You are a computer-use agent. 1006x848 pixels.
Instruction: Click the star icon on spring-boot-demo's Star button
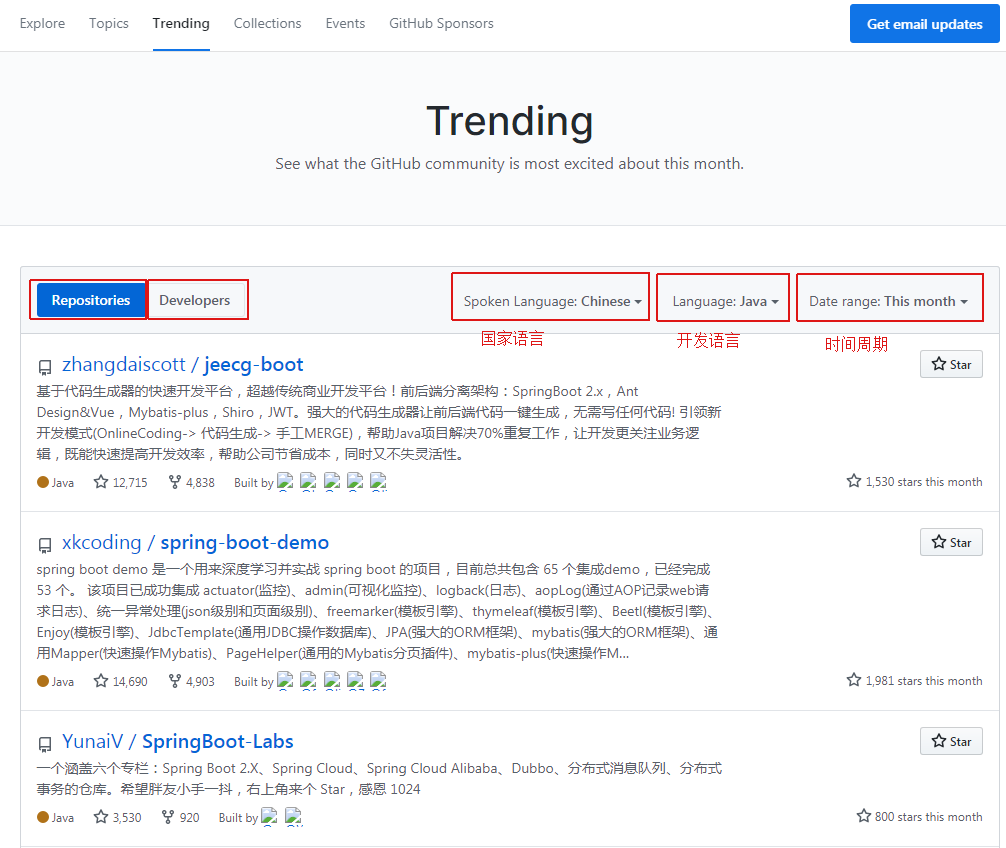point(939,542)
